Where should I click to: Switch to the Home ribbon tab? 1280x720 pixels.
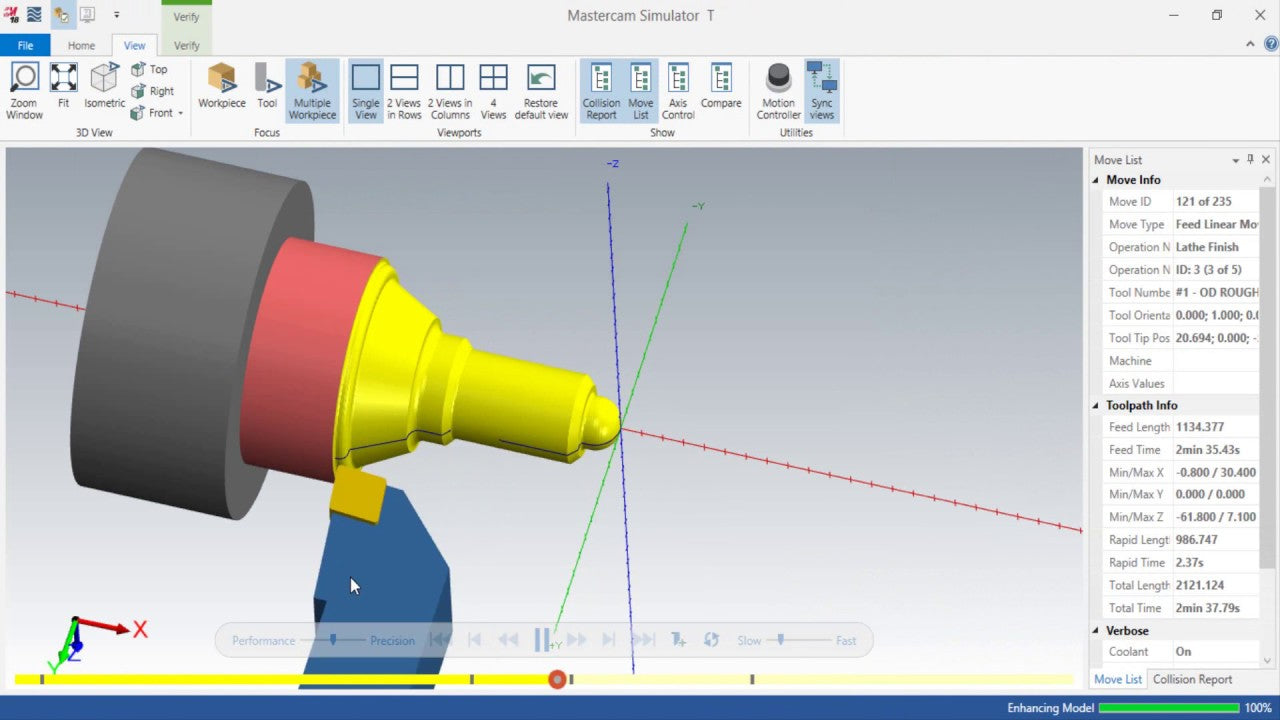[81, 45]
